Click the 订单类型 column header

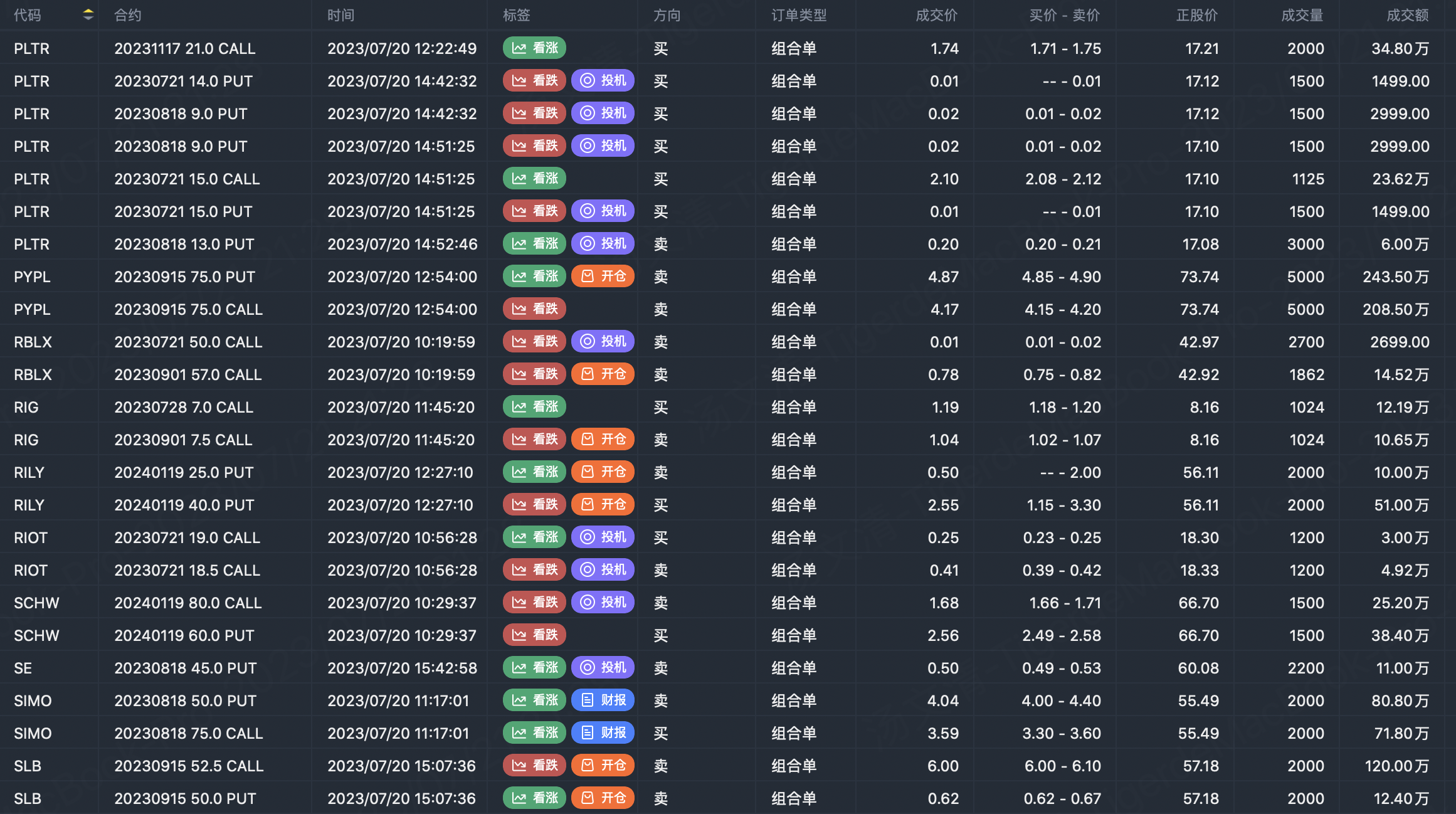799,15
